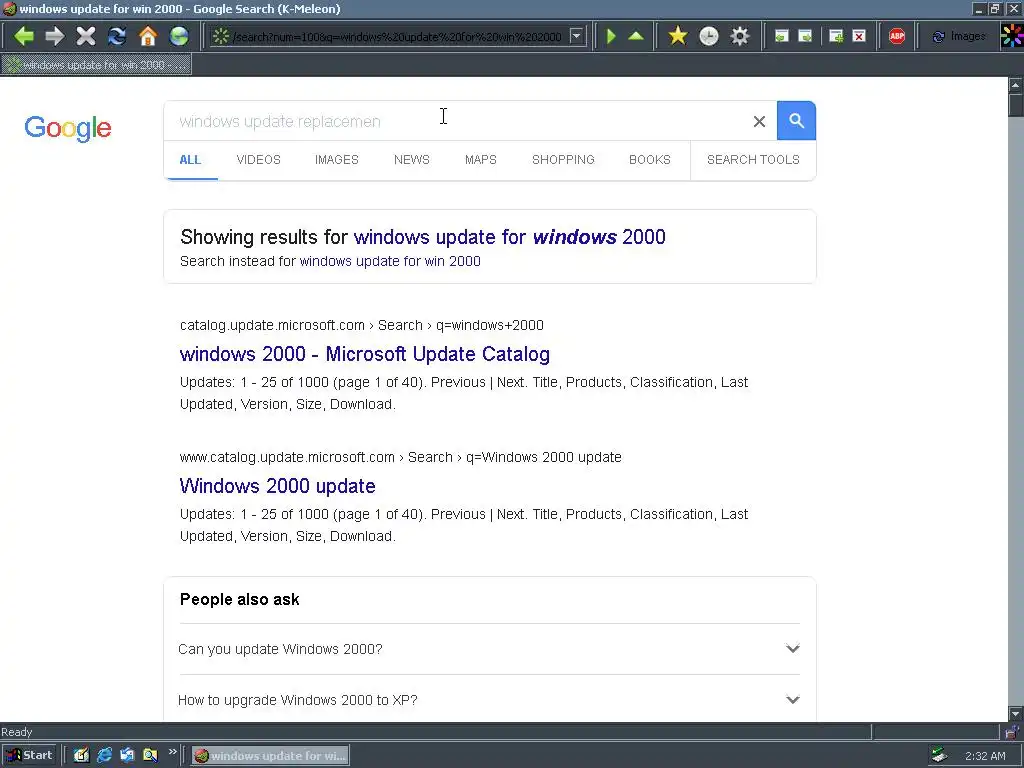Reload the page using the Refresh icon
The image size is (1024, 768).
[117, 36]
